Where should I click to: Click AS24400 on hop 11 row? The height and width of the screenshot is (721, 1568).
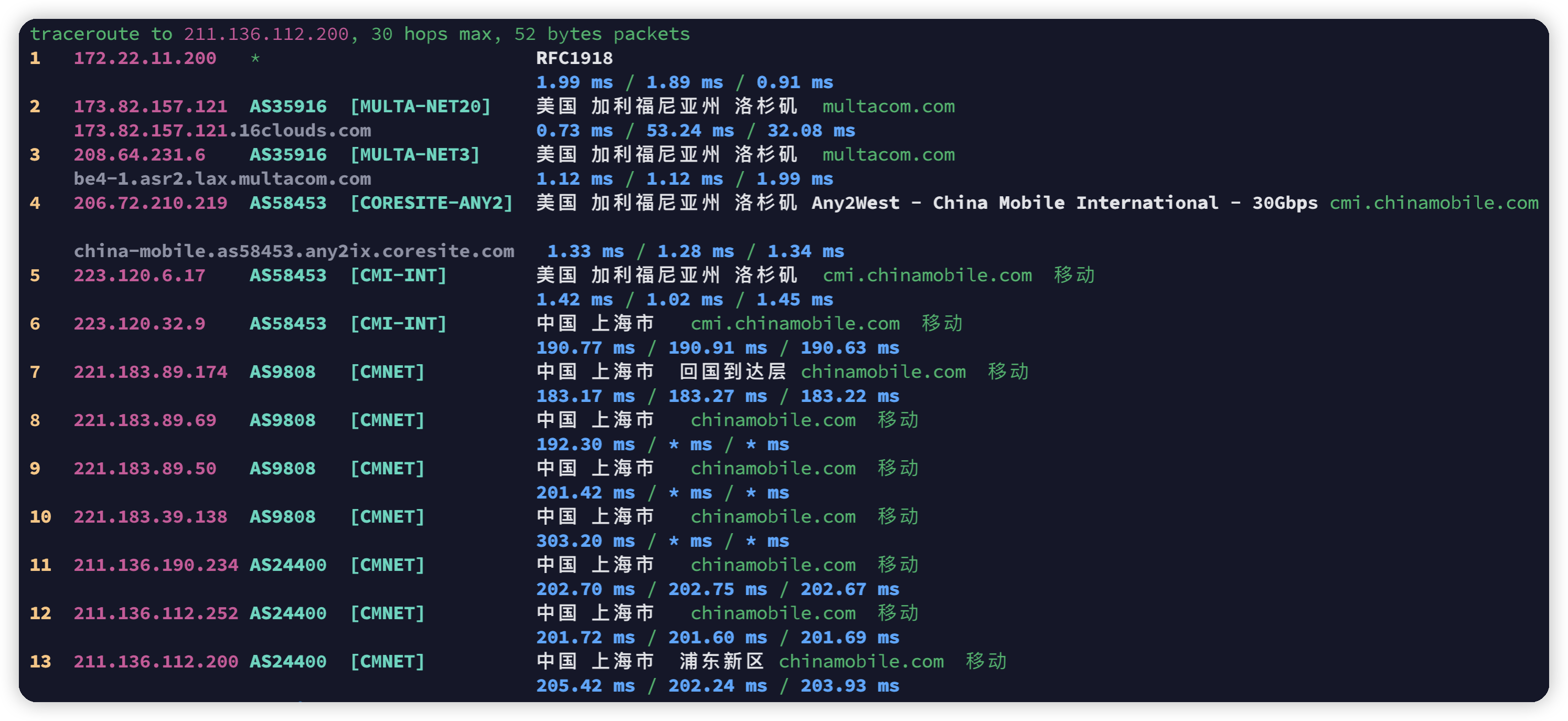click(x=288, y=565)
